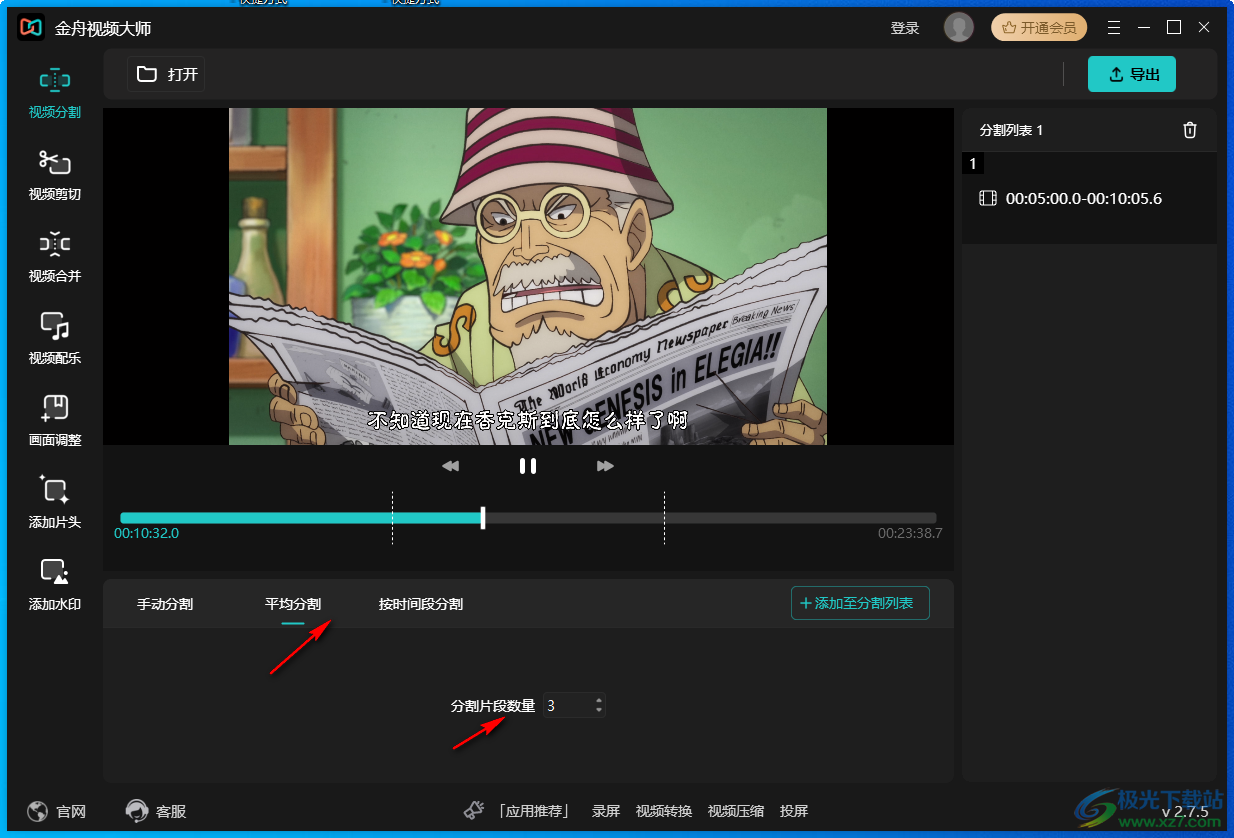Viewport: 1234px width, 838px height.
Task: Open the 视频分割 video split tool
Action: tap(54, 94)
